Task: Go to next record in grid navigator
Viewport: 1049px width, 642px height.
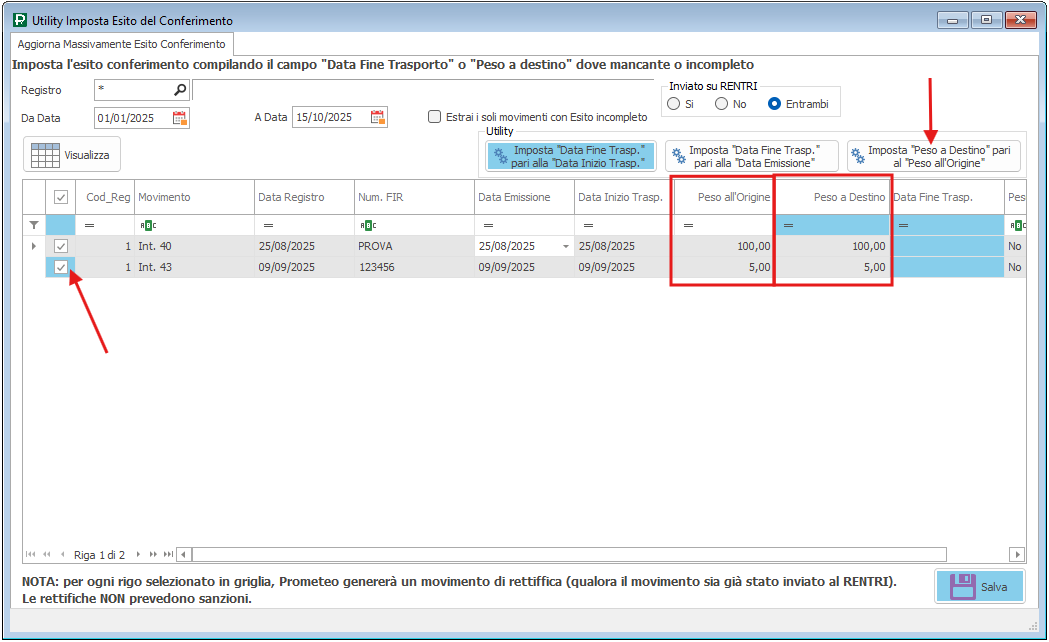Action: coord(139,554)
